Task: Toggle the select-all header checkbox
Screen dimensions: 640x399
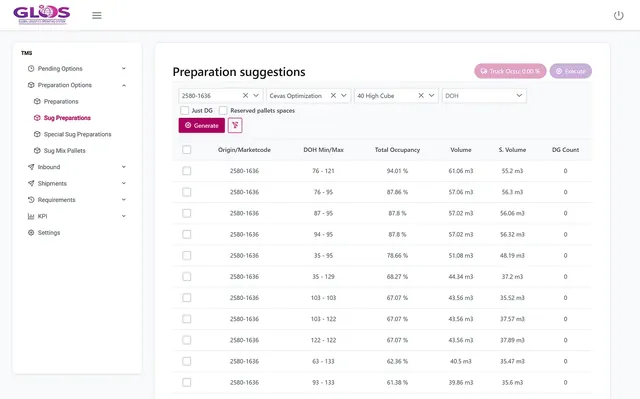Action: [x=187, y=150]
